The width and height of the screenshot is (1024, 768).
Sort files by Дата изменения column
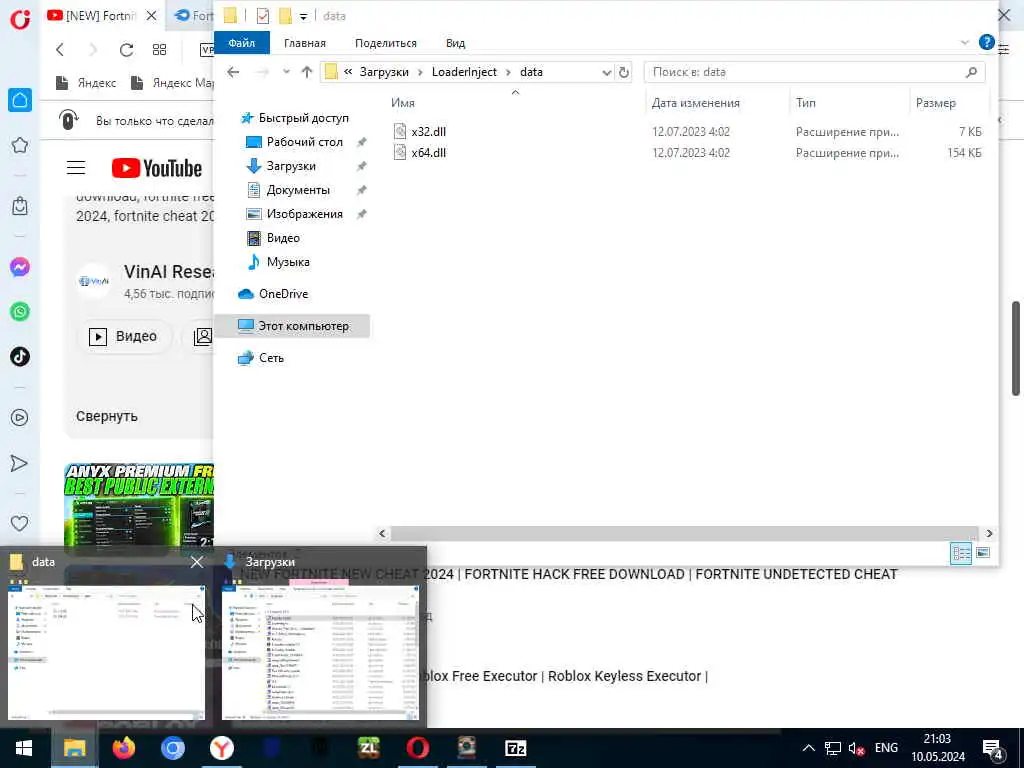point(696,103)
